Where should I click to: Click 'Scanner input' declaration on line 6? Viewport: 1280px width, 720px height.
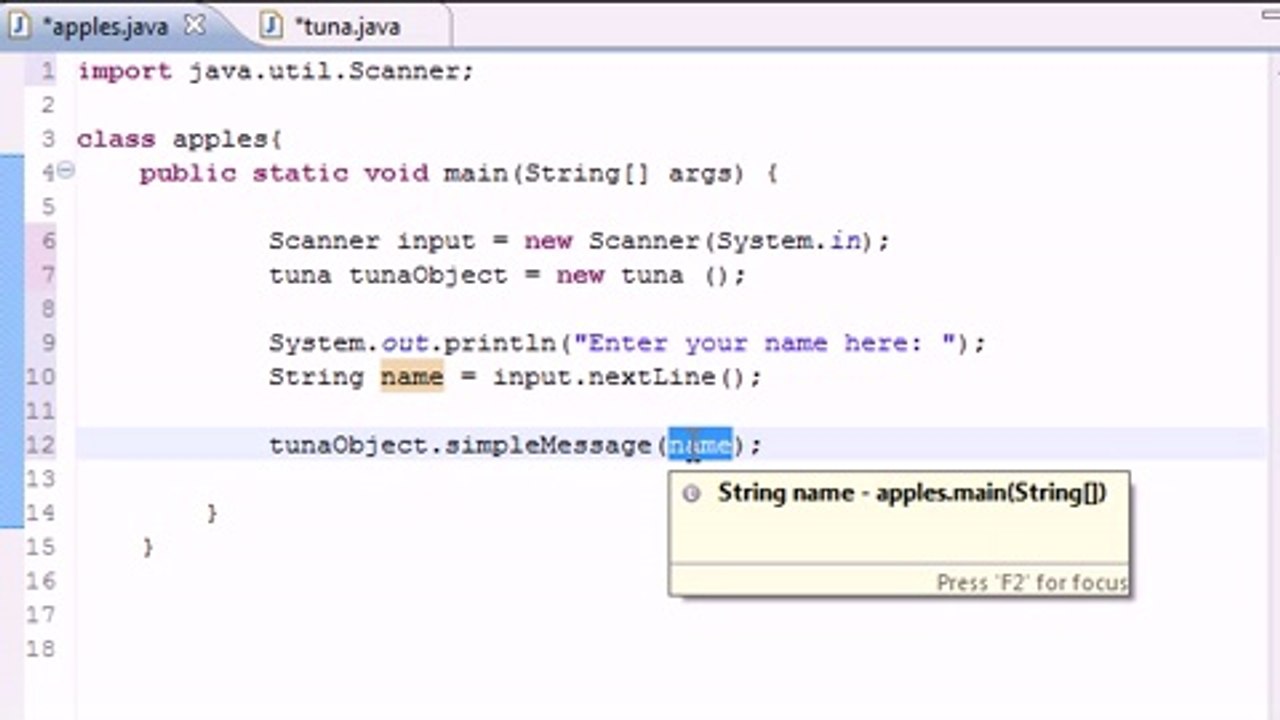click(371, 241)
